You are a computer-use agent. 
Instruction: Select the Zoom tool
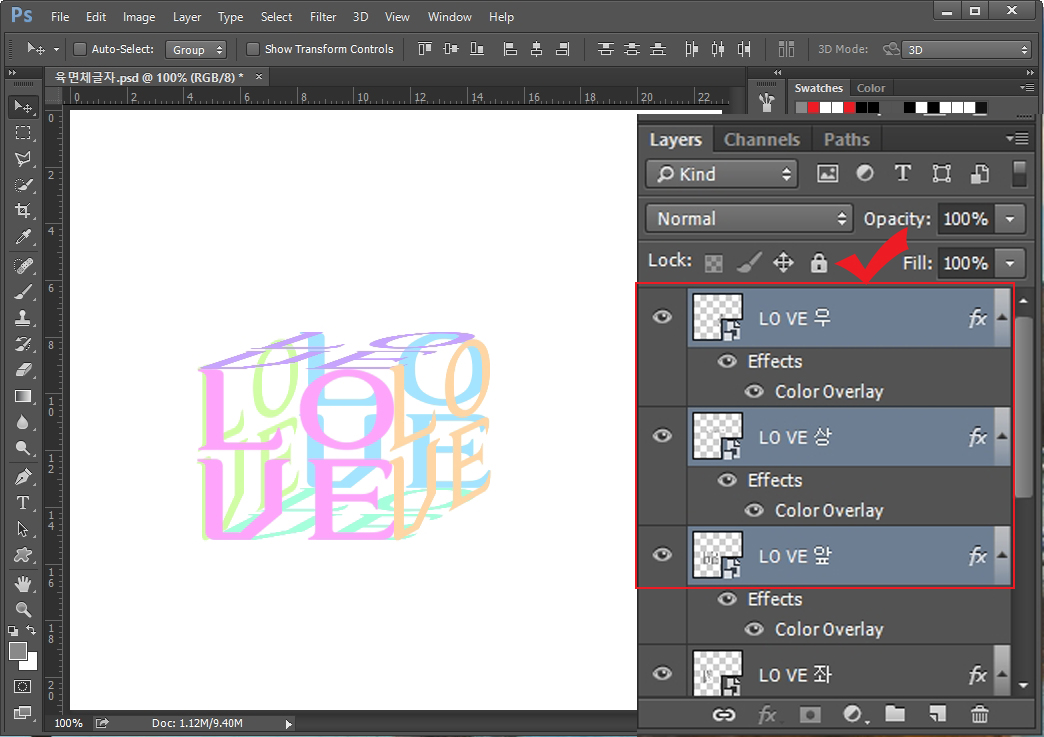pos(23,609)
